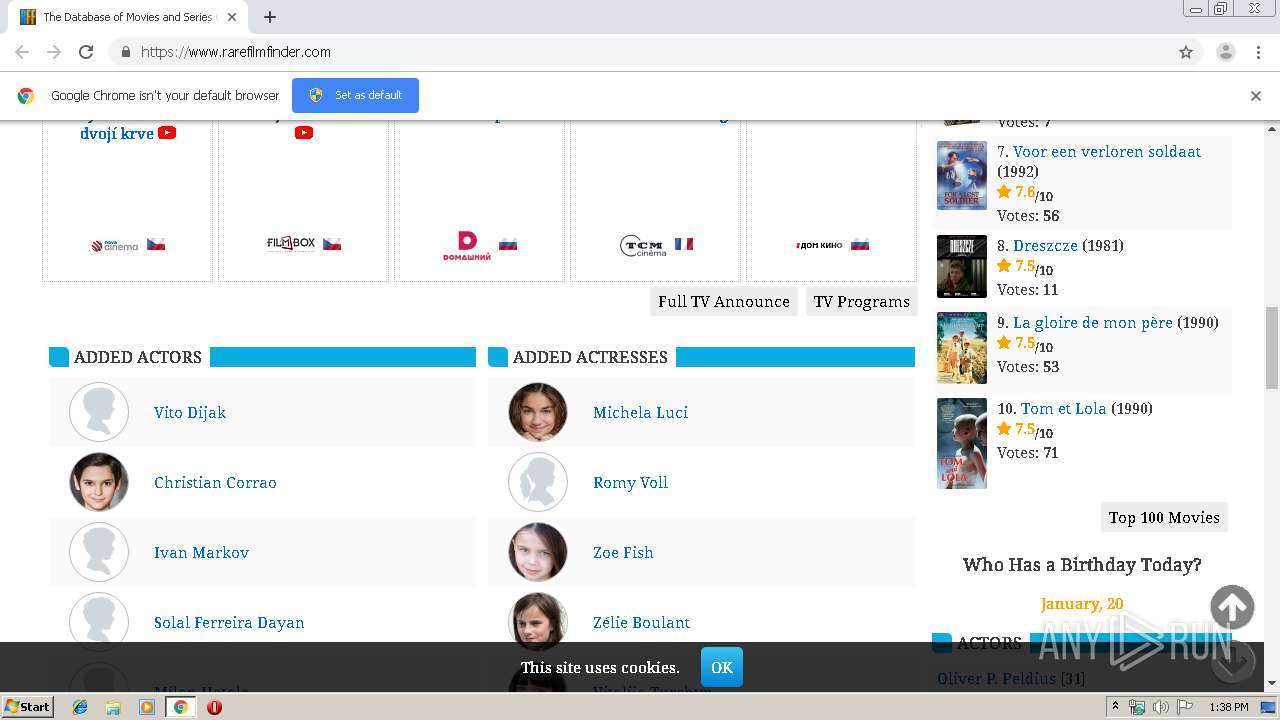Viewport: 1280px width, 720px height.
Task: Accept cookies with the OK button
Action: pyautogui.click(x=722, y=667)
